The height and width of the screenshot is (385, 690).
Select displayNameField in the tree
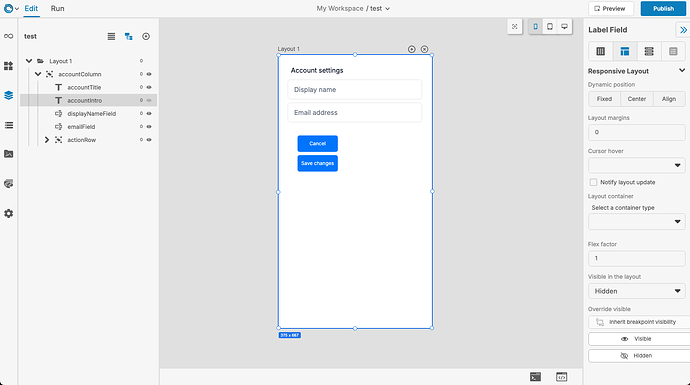tap(92, 114)
